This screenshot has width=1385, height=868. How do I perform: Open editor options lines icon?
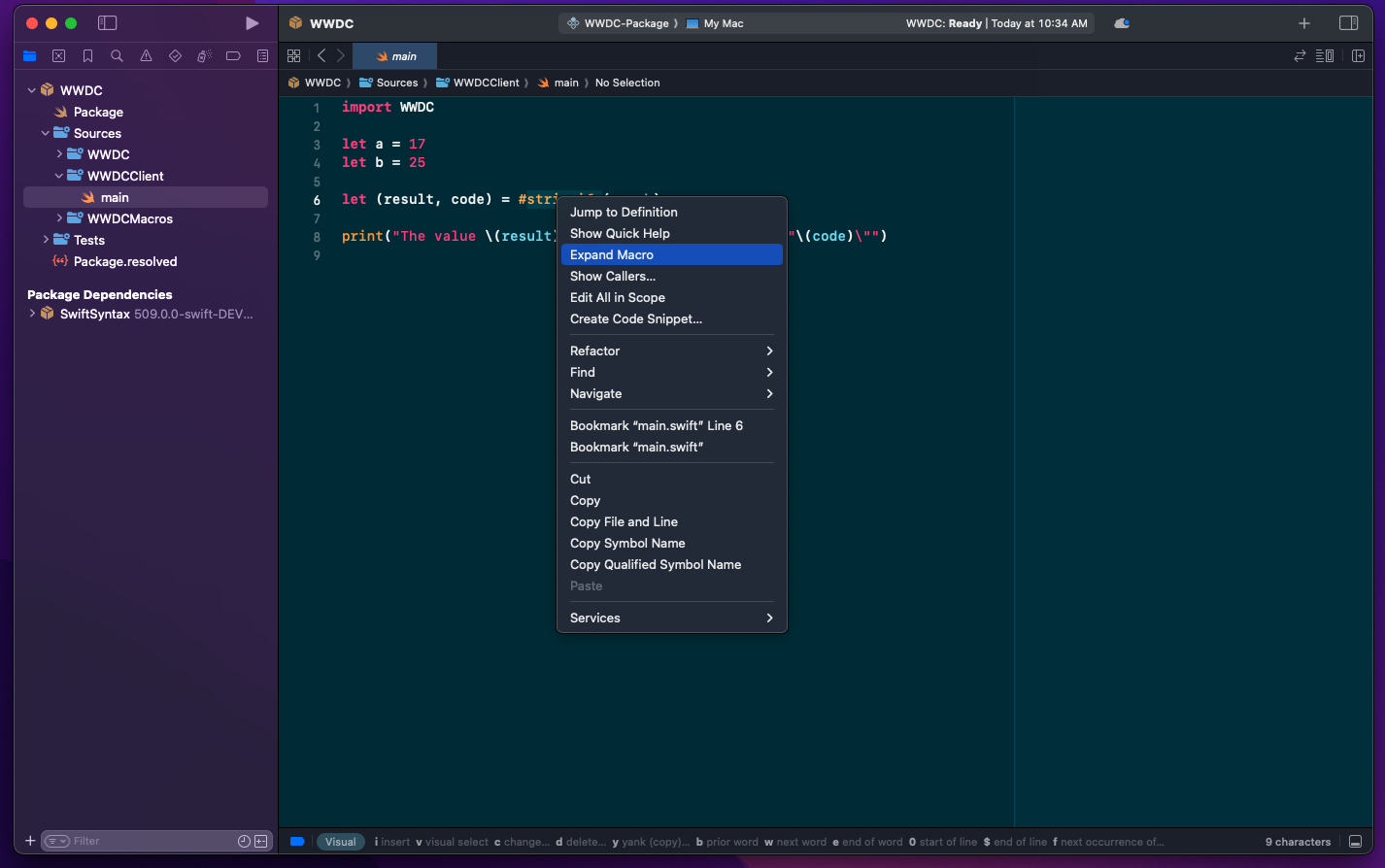click(x=1325, y=56)
